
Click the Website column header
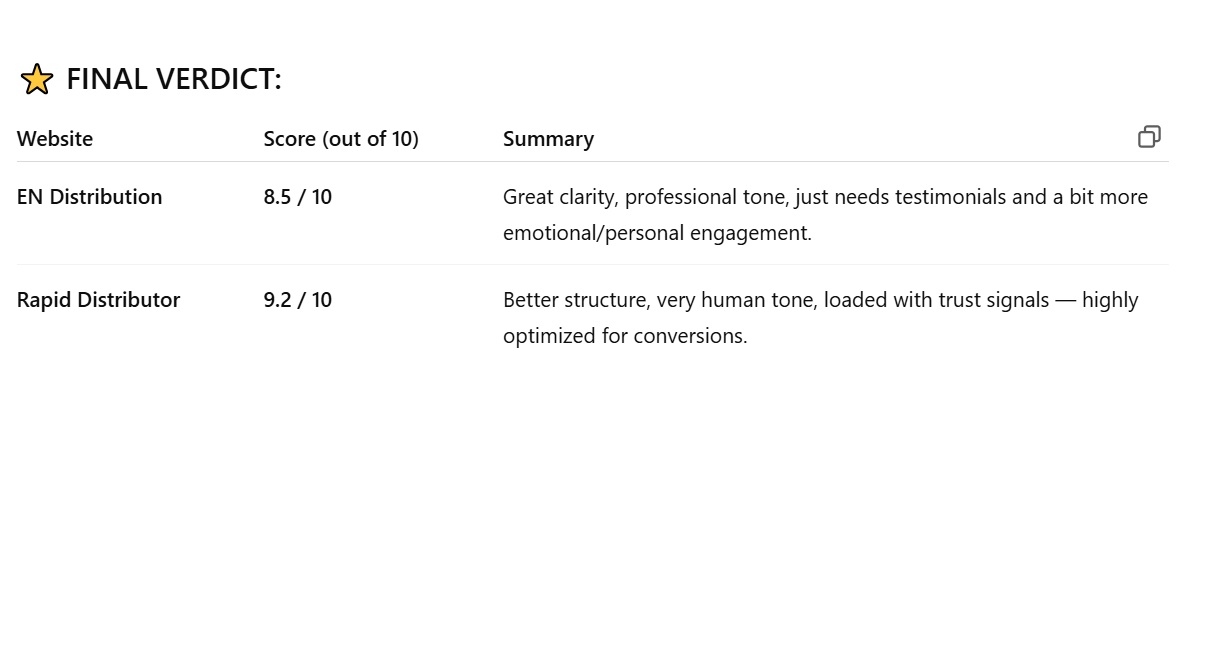[55, 139]
